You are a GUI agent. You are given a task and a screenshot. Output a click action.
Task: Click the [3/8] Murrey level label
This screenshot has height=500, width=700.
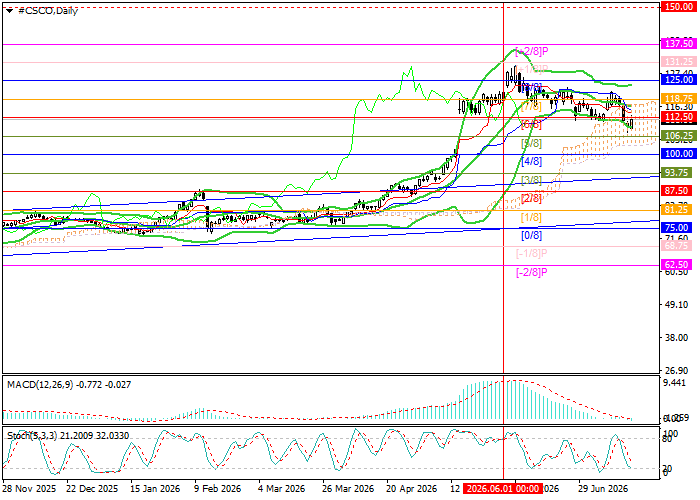(x=531, y=180)
